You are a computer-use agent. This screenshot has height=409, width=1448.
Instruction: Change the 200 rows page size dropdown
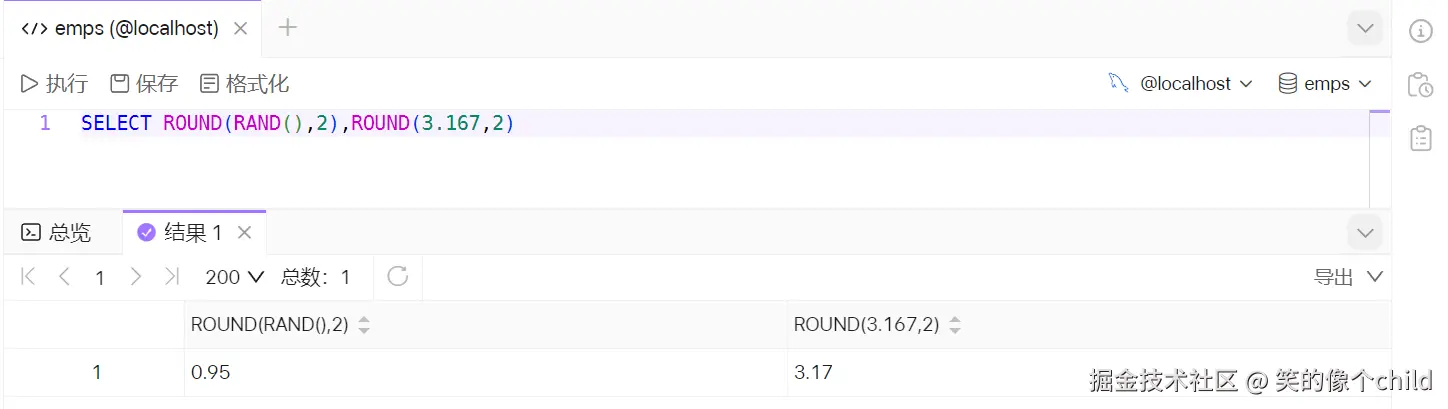coord(234,277)
